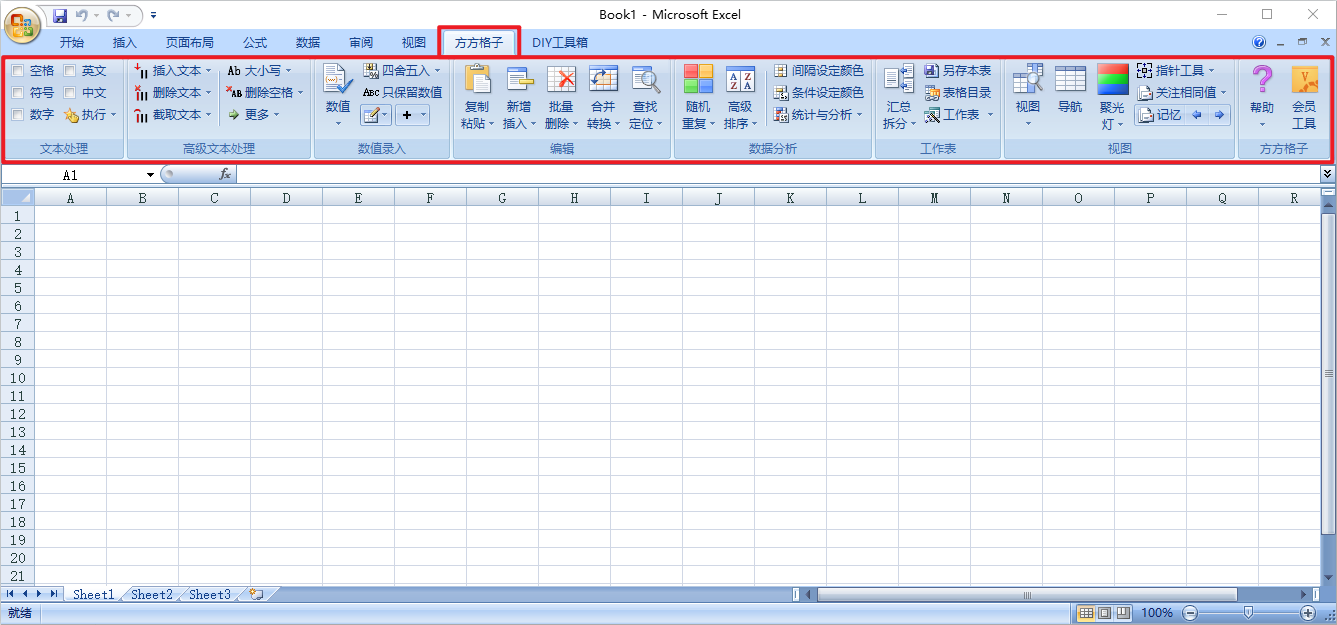This screenshot has width=1337, height=625.
Task: Click the 聚光灯 spotlight icon
Action: 1112,80
